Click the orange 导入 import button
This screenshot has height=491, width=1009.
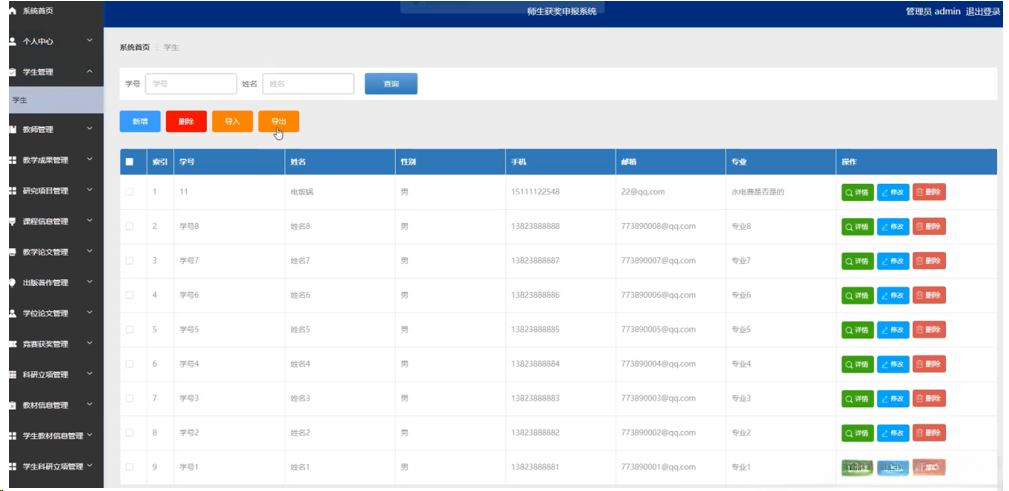point(232,121)
